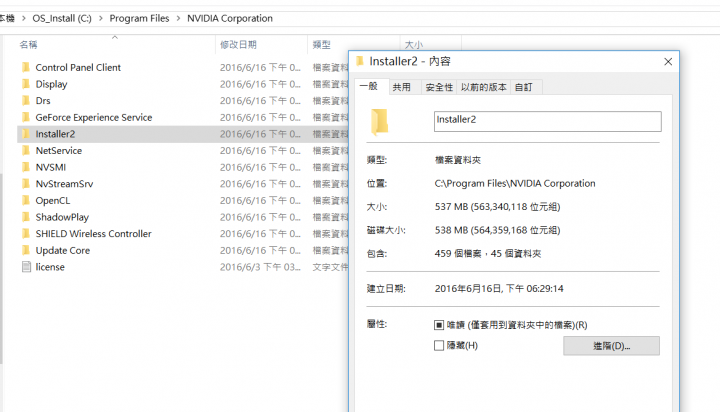
Task: Expand breadcrumb arrow before OS_Install (C:)
Action: pos(23,18)
